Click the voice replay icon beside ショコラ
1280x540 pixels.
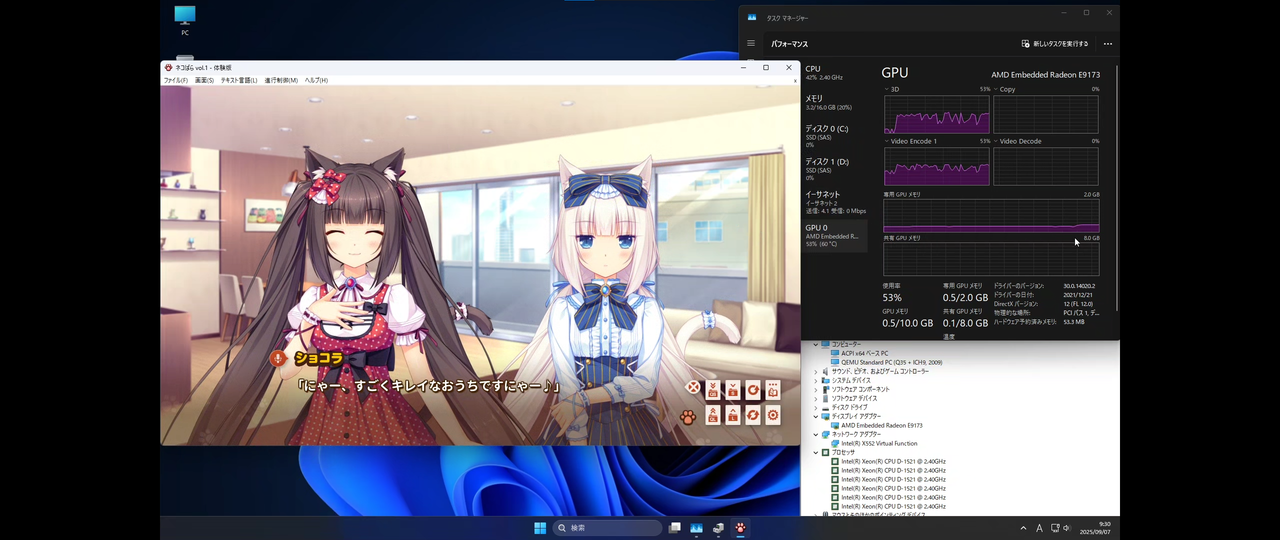click(278, 357)
